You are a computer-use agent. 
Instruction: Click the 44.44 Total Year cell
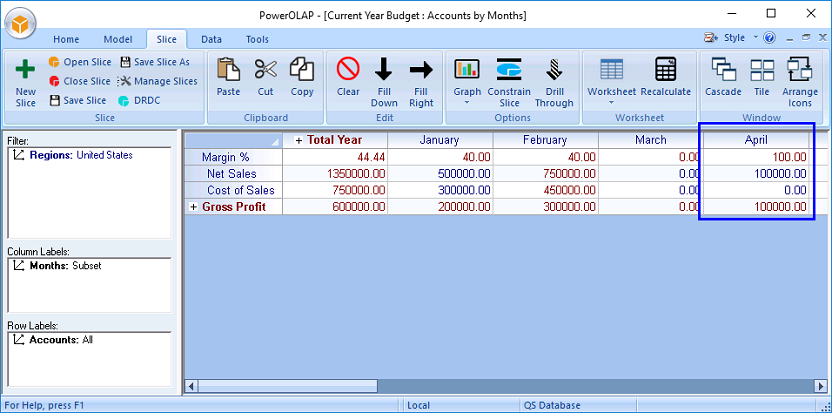[x=335, y=157]
